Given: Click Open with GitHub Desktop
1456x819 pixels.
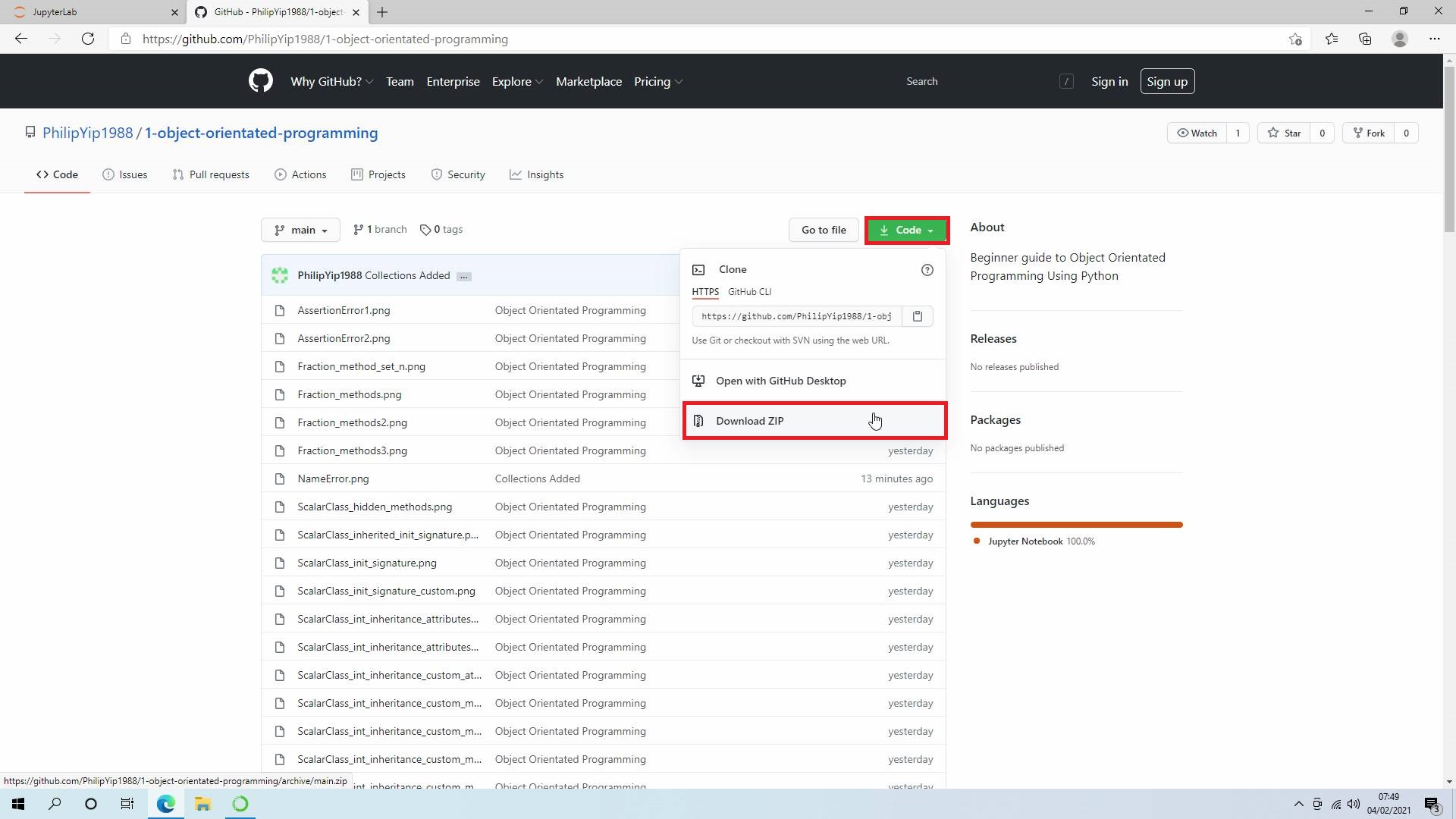Looking at the screenshot, I should (813, 381).
